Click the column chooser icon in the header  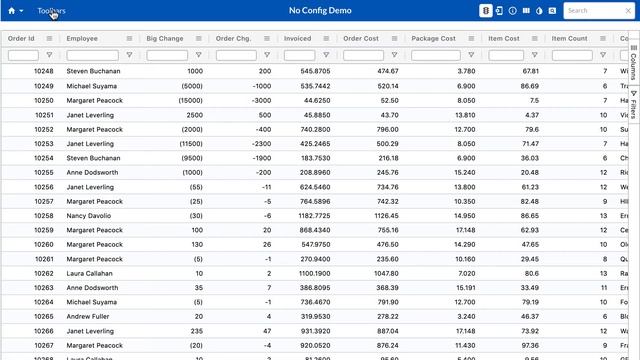point(526,11)
